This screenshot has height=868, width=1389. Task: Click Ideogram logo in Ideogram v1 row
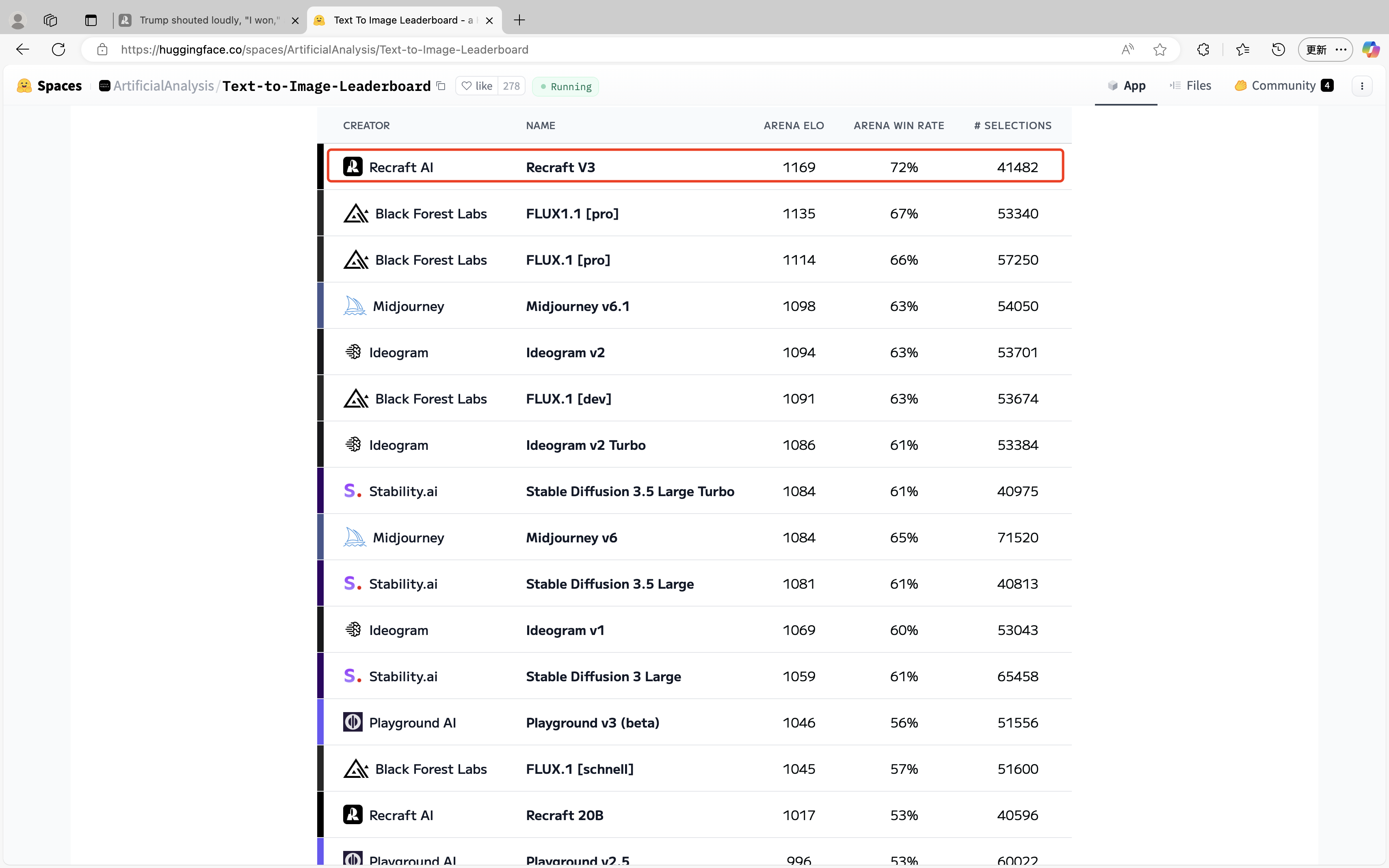(x=353, y=629)
